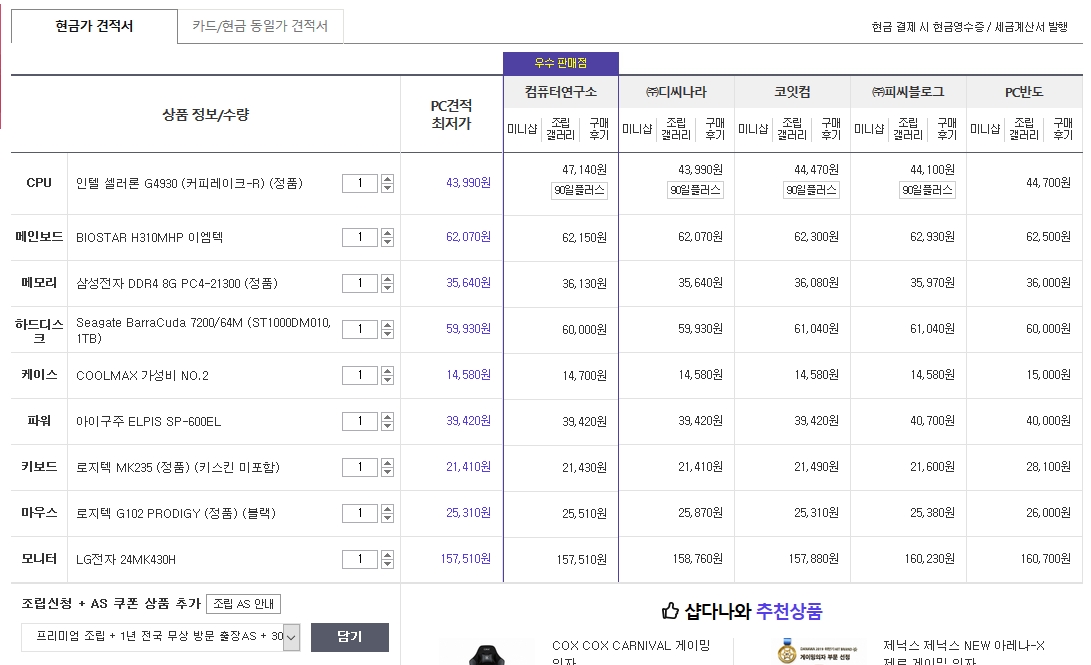Image resolution: width=1091 pixels, height=665 pixels.
Task: View ㈜디씨나라's 조립갤러리
Action: (x=676, y=129)
